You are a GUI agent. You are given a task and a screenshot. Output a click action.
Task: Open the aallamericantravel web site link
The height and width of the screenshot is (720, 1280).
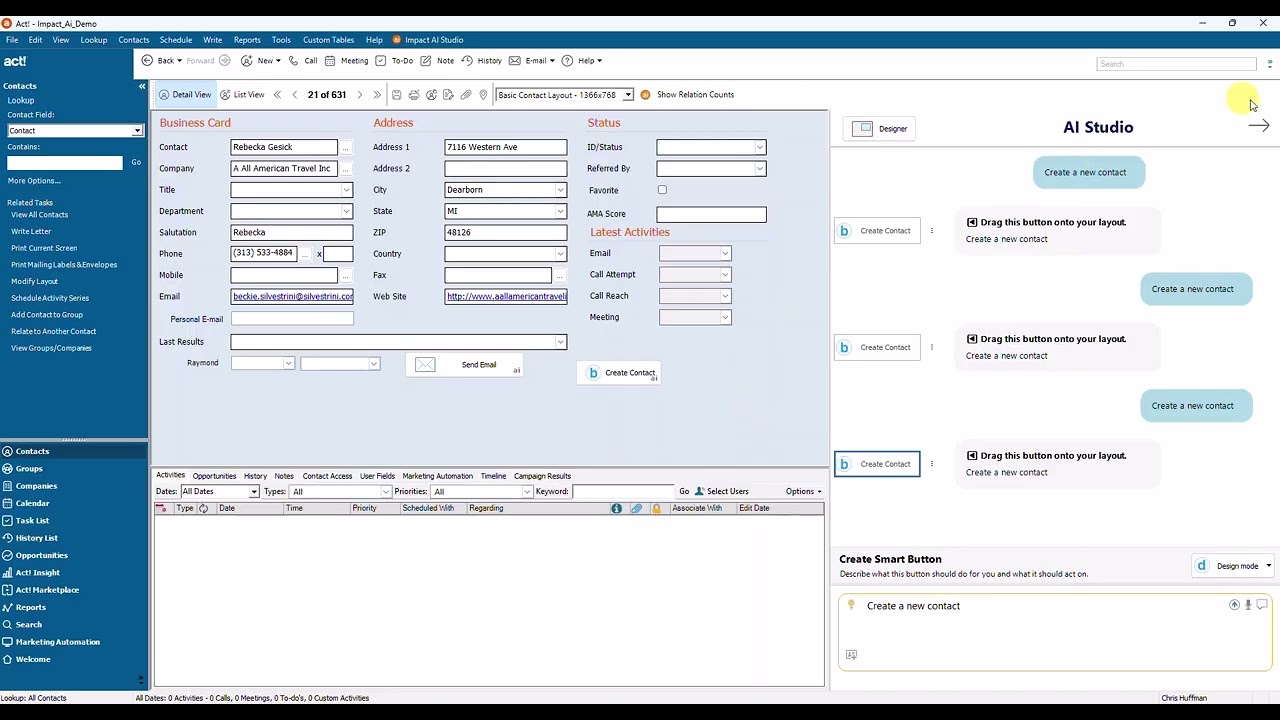coord(506,296)
